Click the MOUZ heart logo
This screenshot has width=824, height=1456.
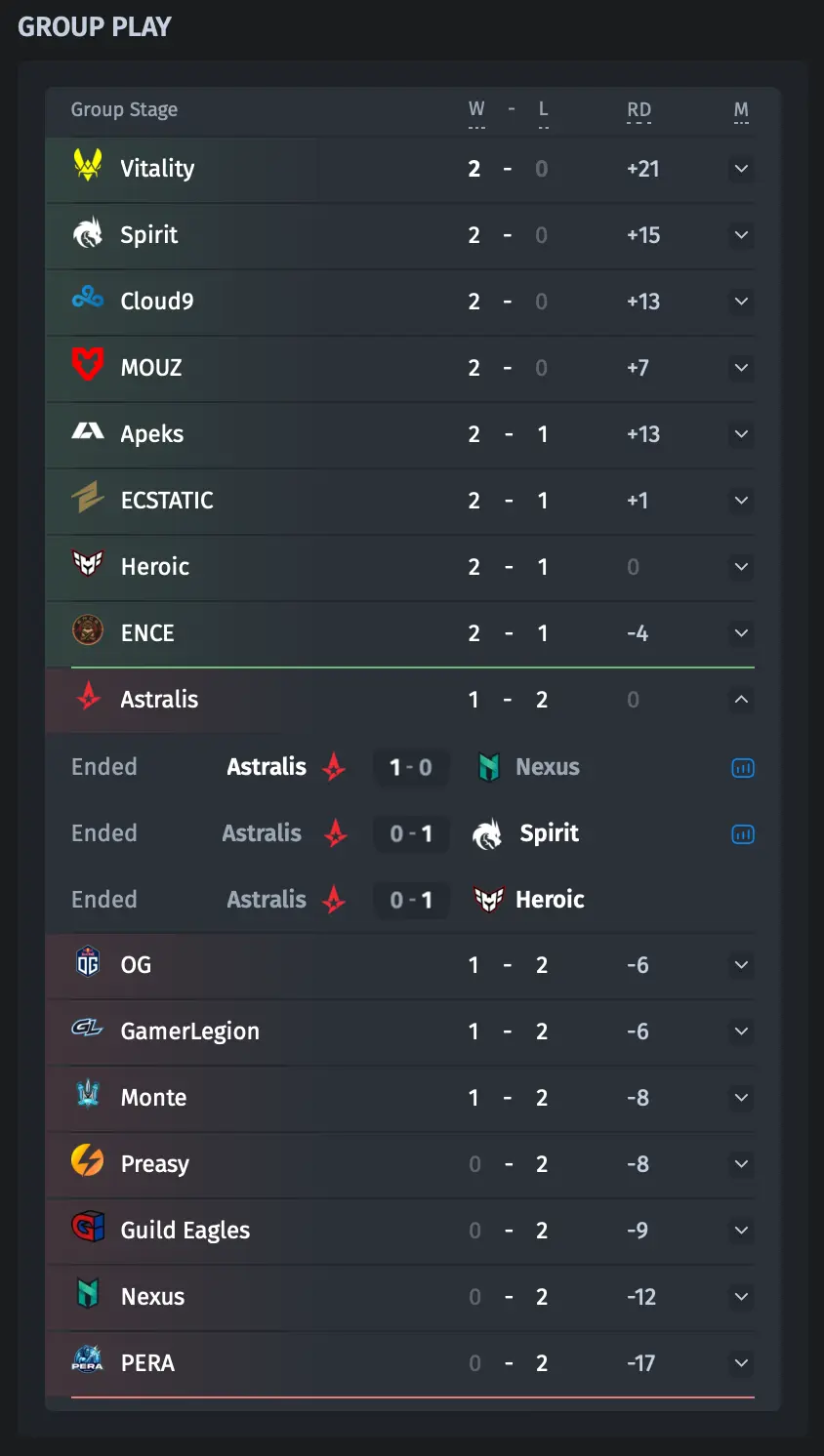[x=88, y=365]
